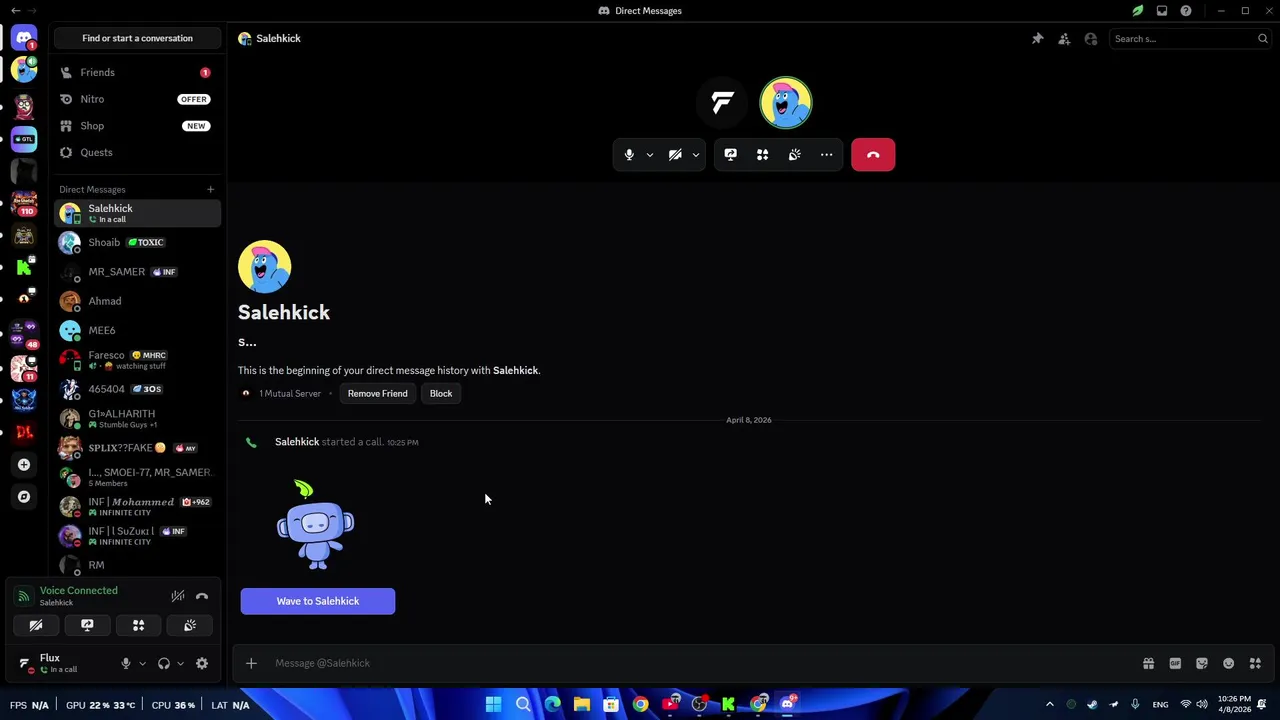Focus Message @Salehkick input field
Image resolution: width=1280 pixels, height=720 pixels.
[700, 663]
